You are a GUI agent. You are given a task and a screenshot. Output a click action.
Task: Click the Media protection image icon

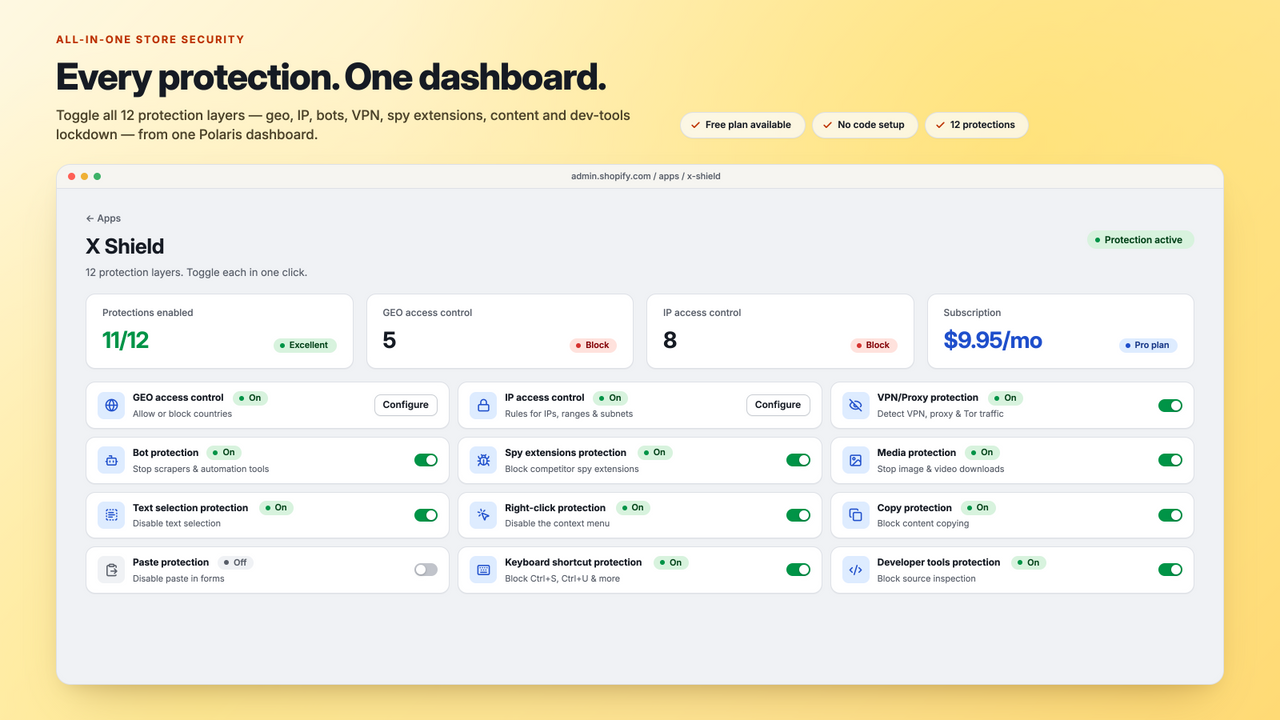coord(855,460)
